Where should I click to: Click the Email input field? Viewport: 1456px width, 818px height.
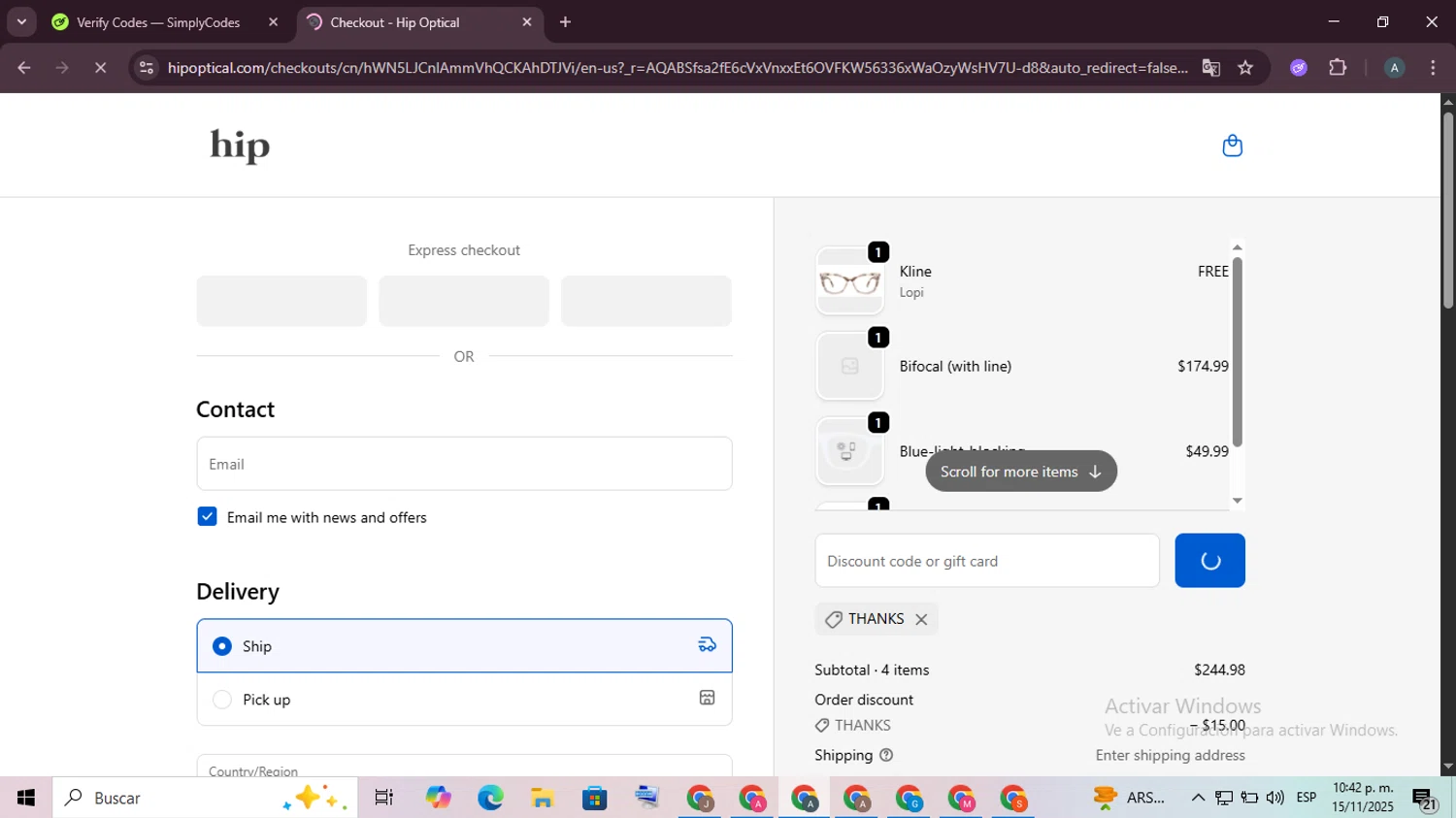(x=464, y=464)
